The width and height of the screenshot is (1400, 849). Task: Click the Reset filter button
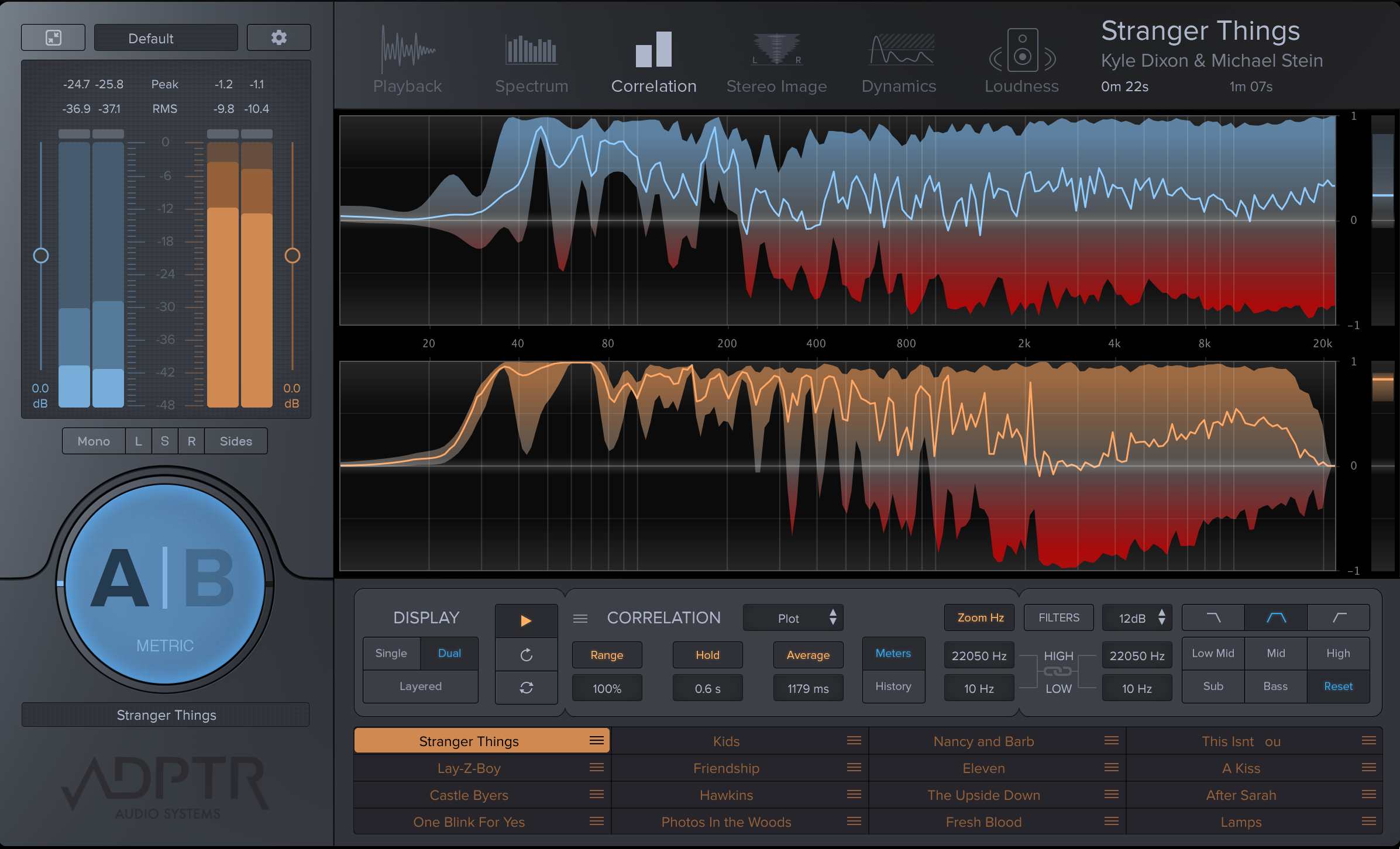1338,686
